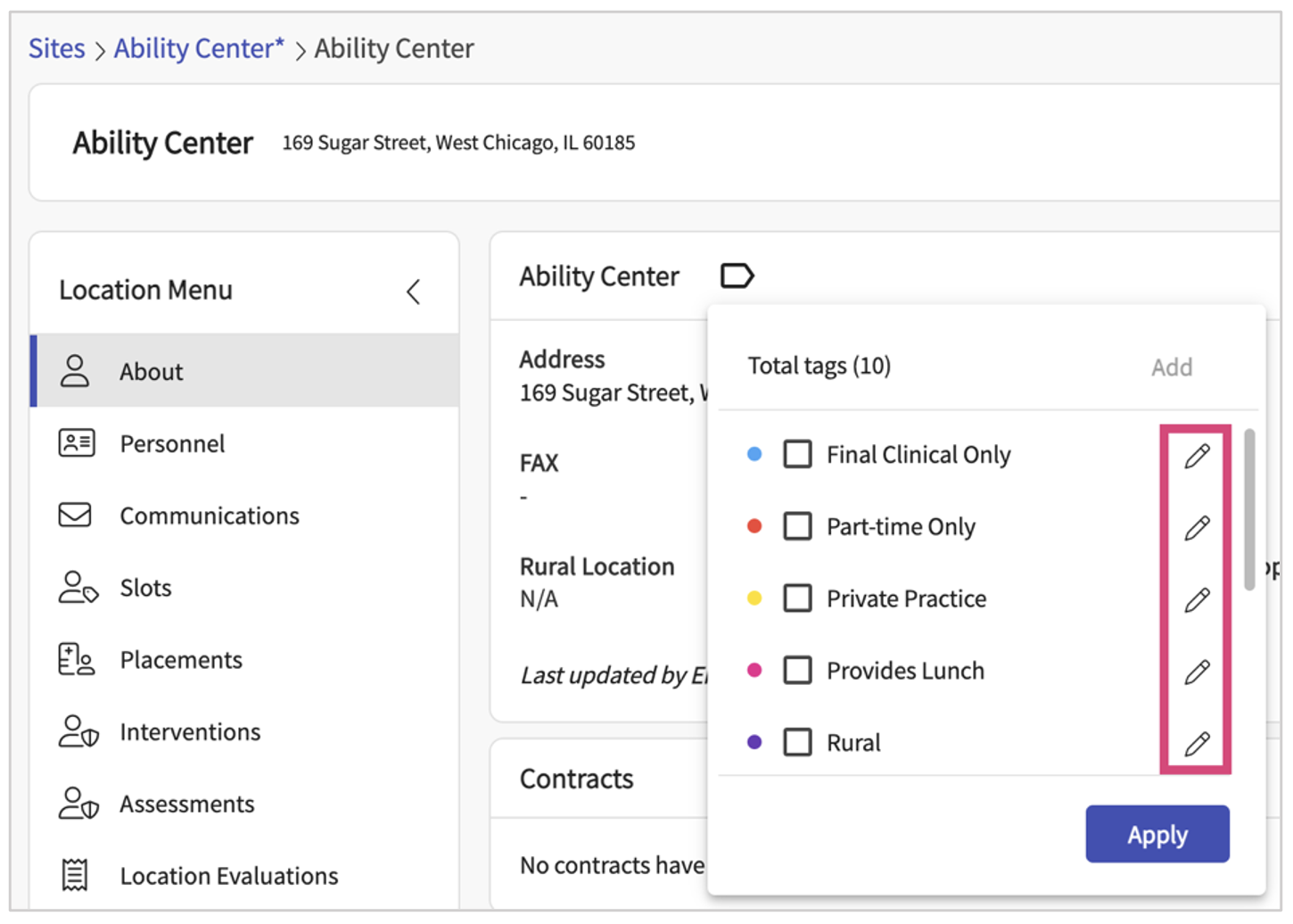Navigate to Sites breadcrumb link

click(57, 48)
